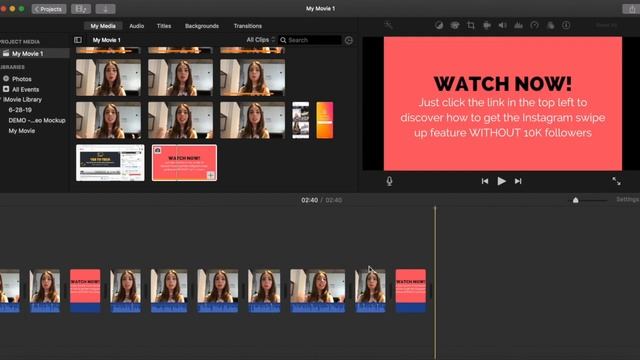Open the speed speedometer icon

pos(534,25)
